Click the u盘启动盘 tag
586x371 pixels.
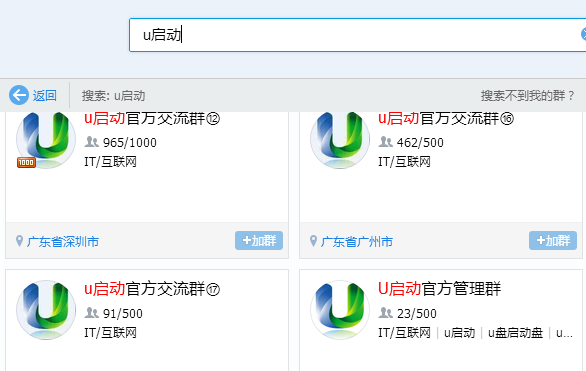click(515, 333)
